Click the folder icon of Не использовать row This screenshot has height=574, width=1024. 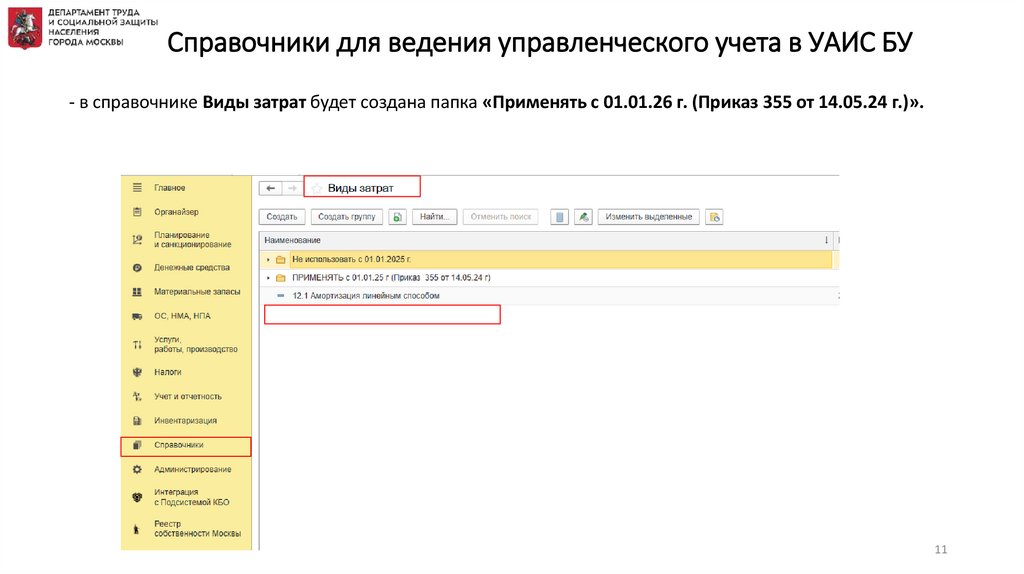coord(281,259)
